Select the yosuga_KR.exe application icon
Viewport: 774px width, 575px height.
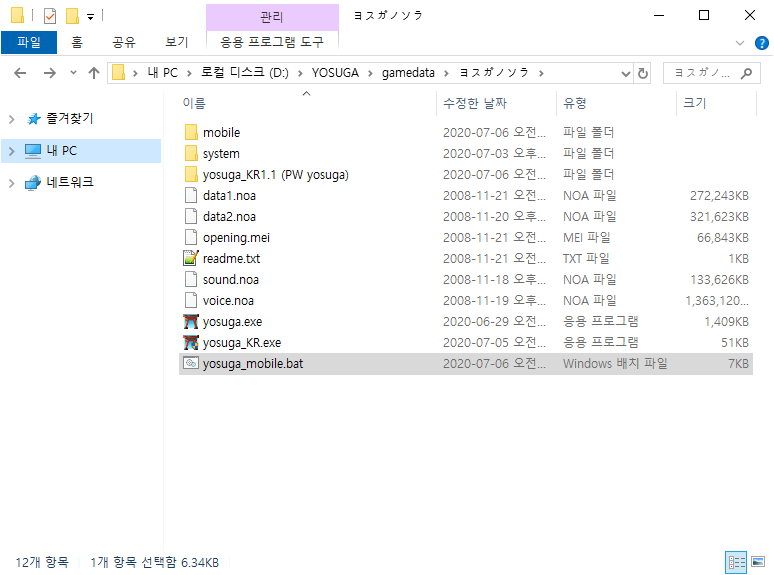(x=191, y=342)
